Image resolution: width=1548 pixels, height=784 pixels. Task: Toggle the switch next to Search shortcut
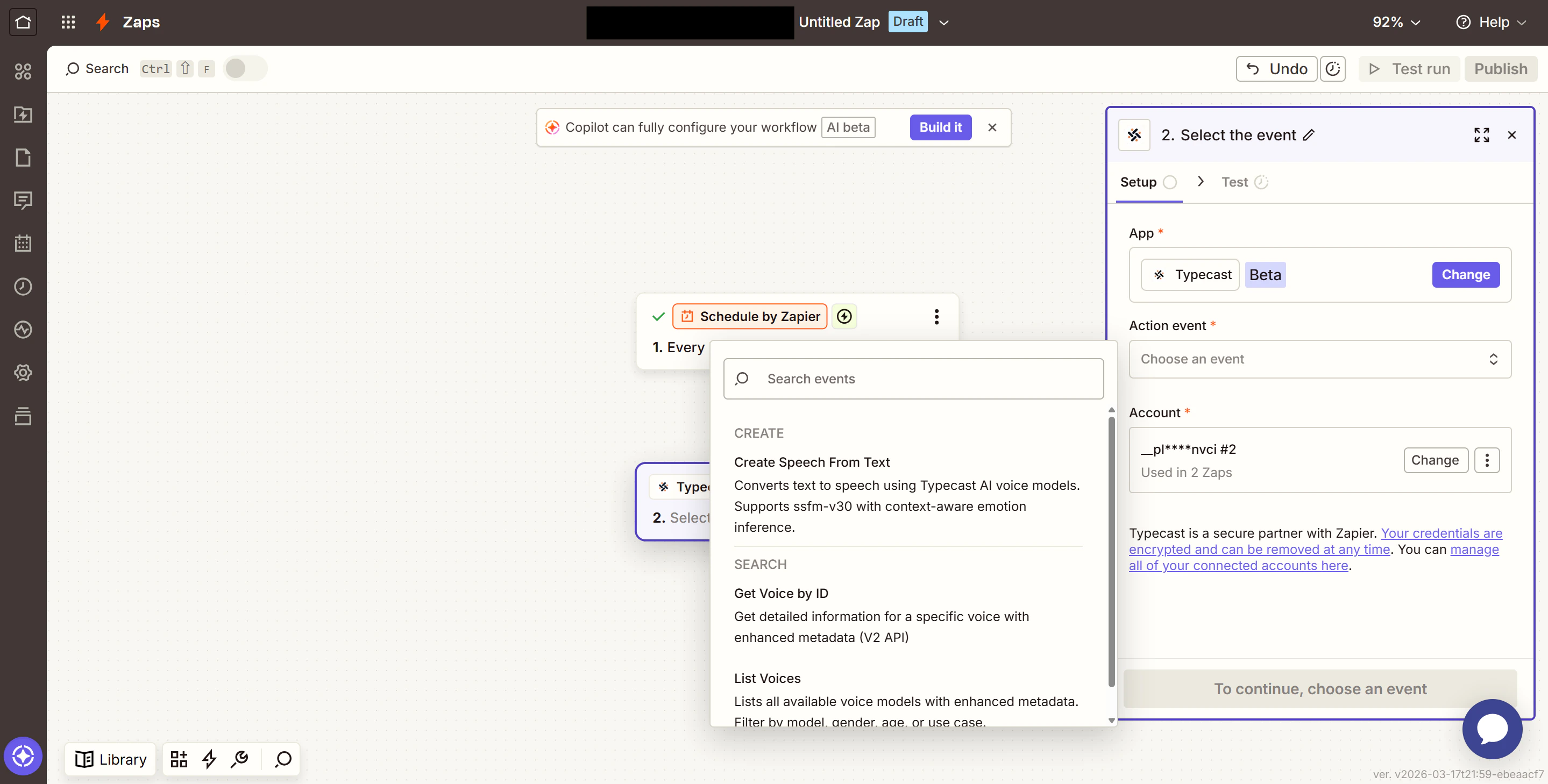click(x=244, y=68)
